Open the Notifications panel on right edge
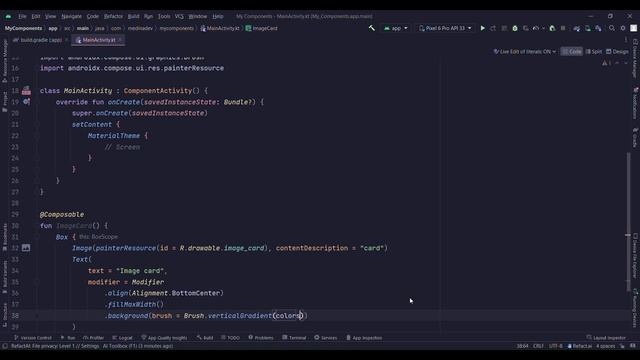640x360 pixels. 635,103
